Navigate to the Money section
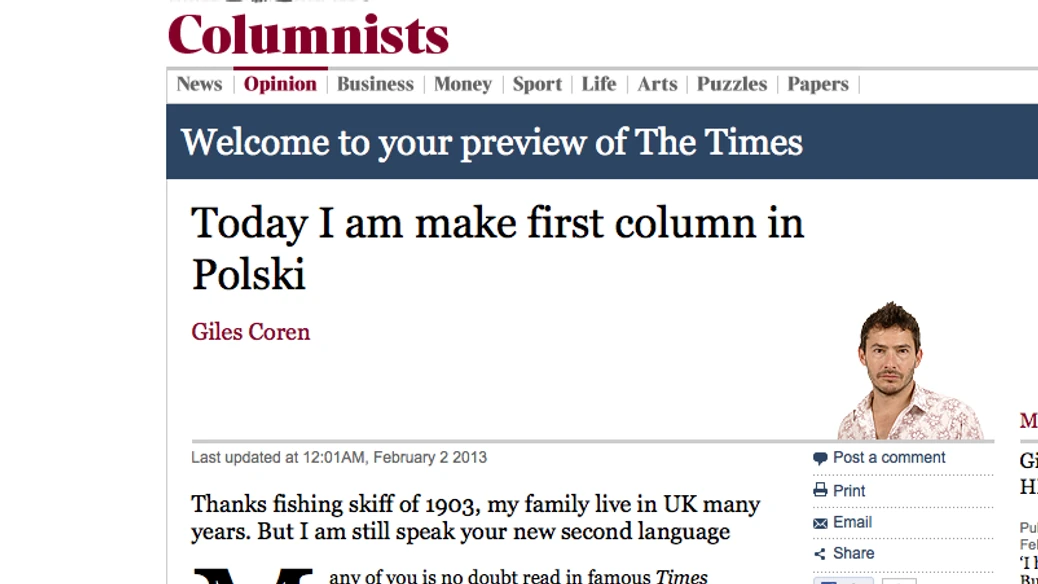1038x584 pixels. (x=462, y=84)
